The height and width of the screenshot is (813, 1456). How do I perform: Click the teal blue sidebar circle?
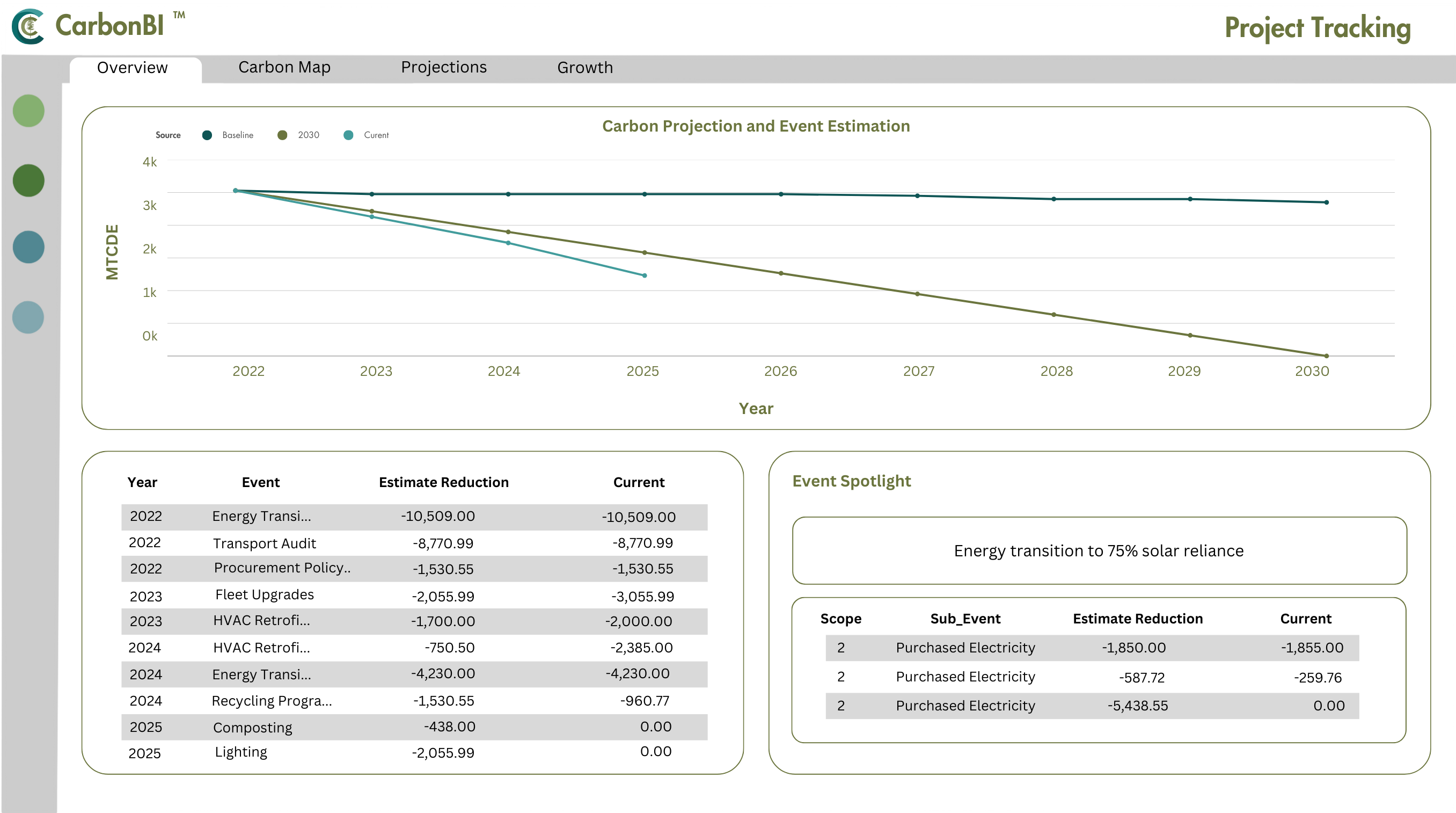tap(28, 247)
